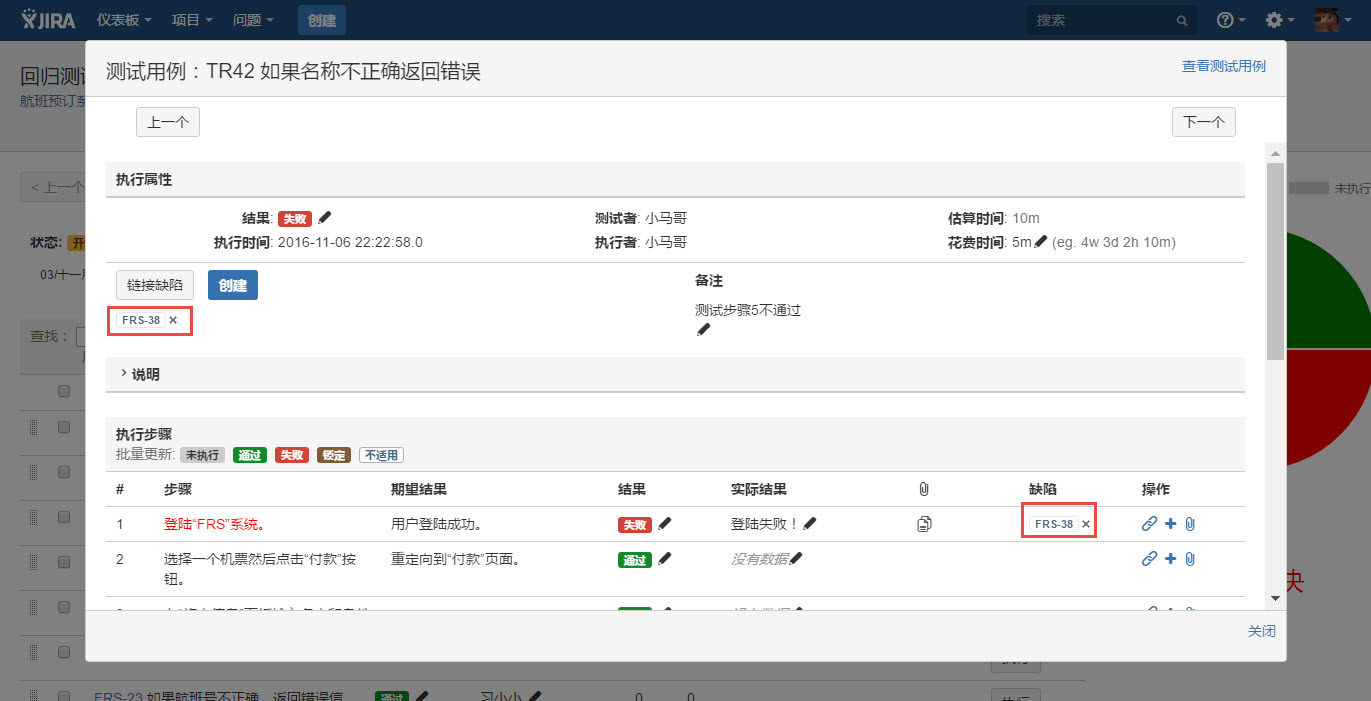Click the 失败 badge in step 1
The height and width of the screenshot is (701, 1371).
point(635,524)
